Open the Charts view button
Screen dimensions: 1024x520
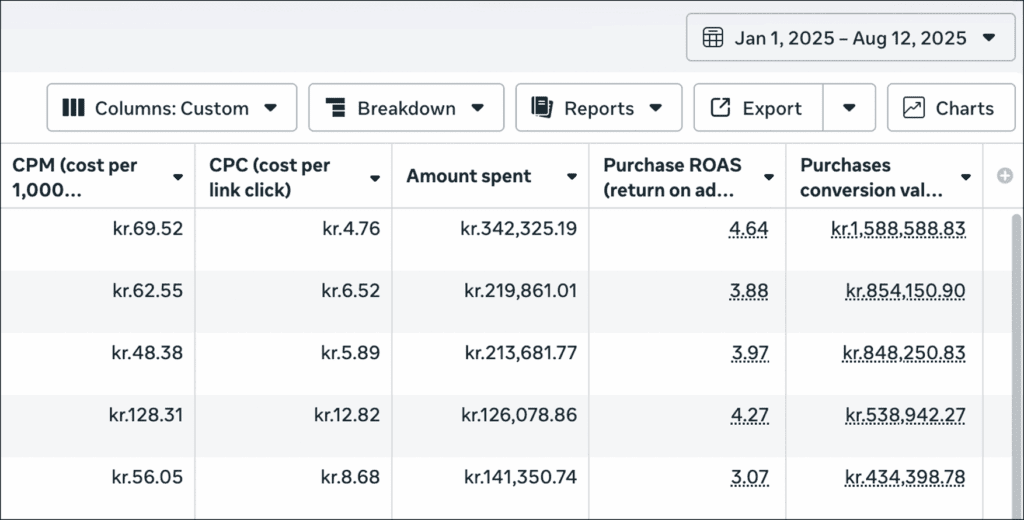click(950, 108)
